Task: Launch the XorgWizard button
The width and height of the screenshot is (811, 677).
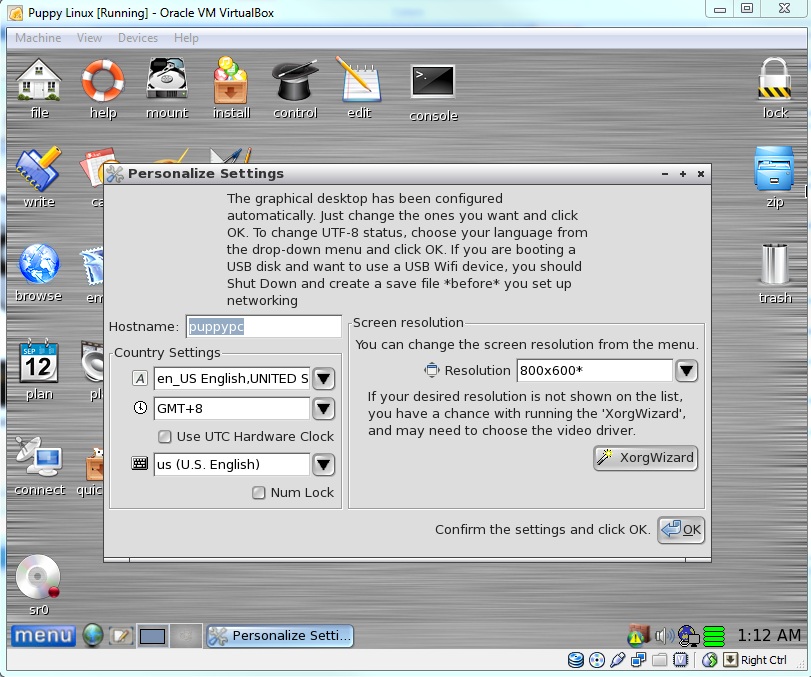Action: [x=645, y=458]
